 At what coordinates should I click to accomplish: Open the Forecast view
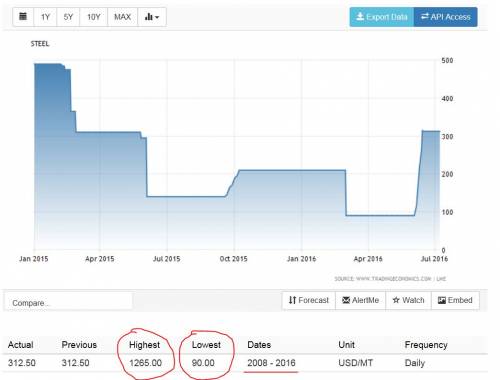click(x=309, y=300)
